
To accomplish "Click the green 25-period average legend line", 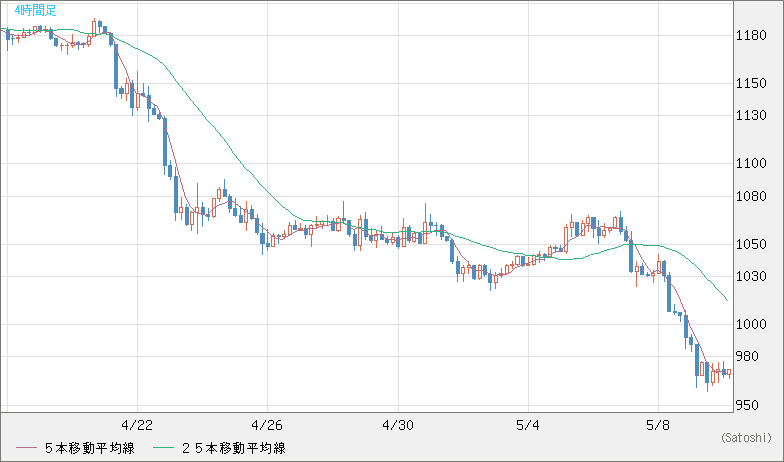I will [x=163, y=448].
